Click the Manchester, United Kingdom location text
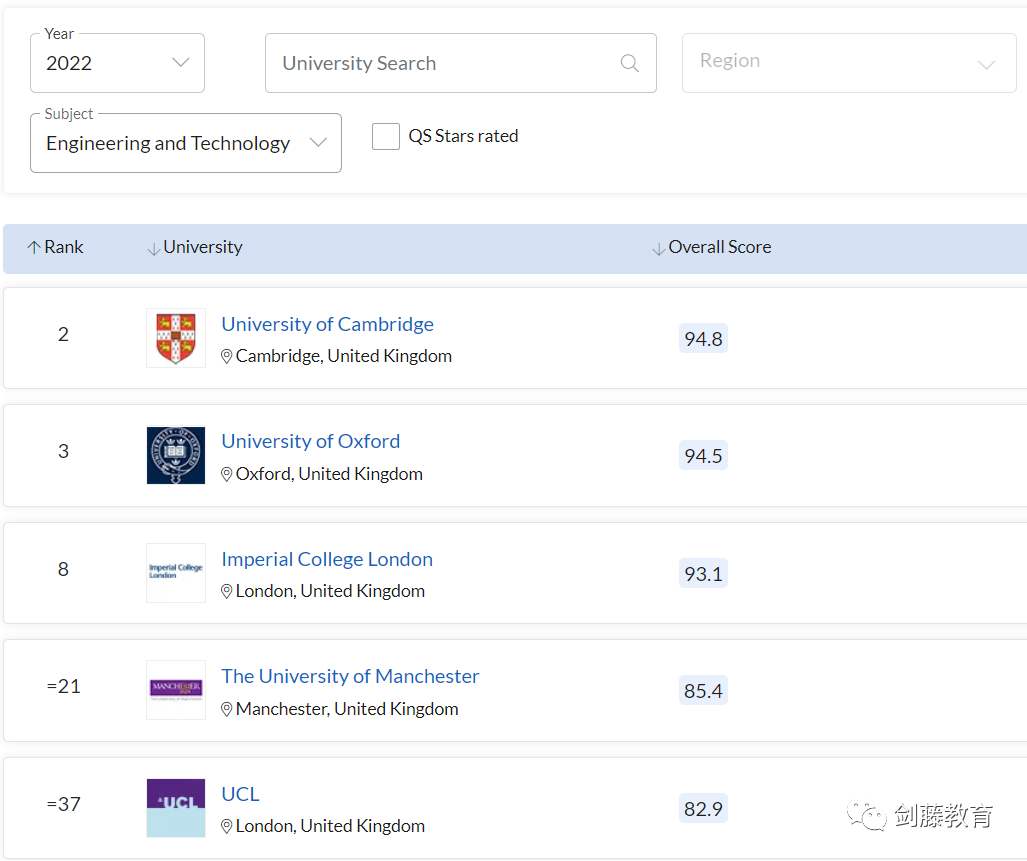 coord(347,709)
